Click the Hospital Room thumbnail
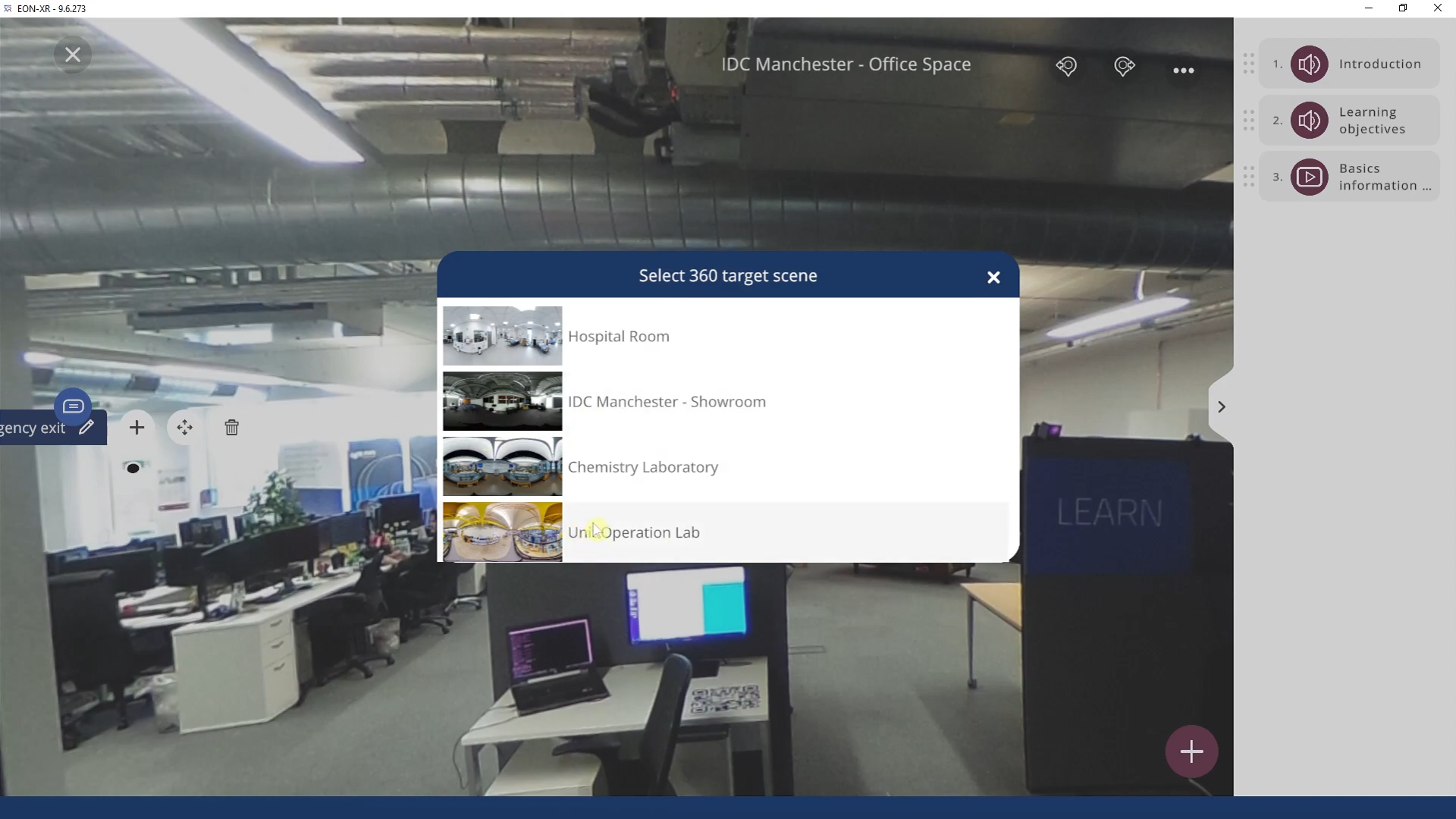 click(x=502, y=336)
